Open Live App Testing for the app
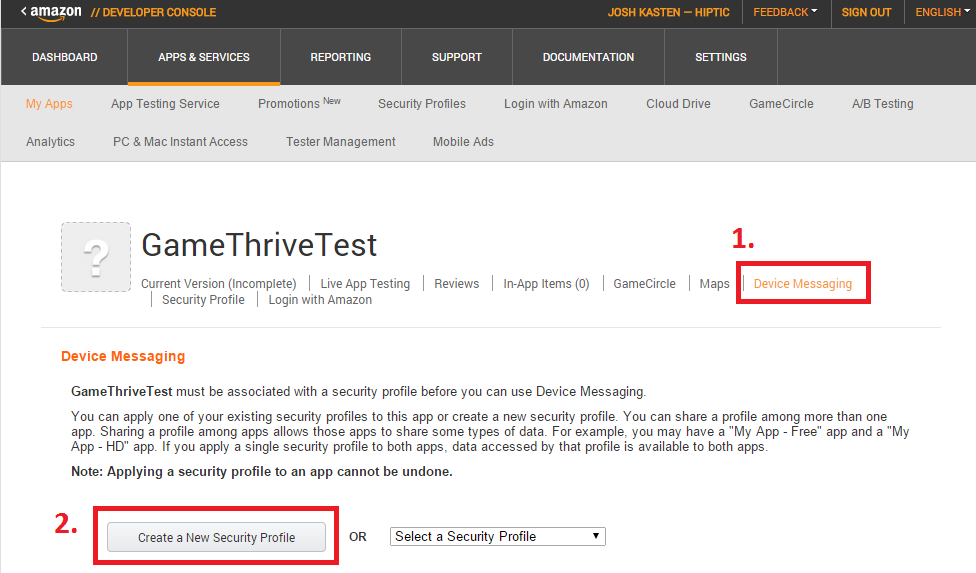Screen dimensions: 976x573 pos(365,284)
